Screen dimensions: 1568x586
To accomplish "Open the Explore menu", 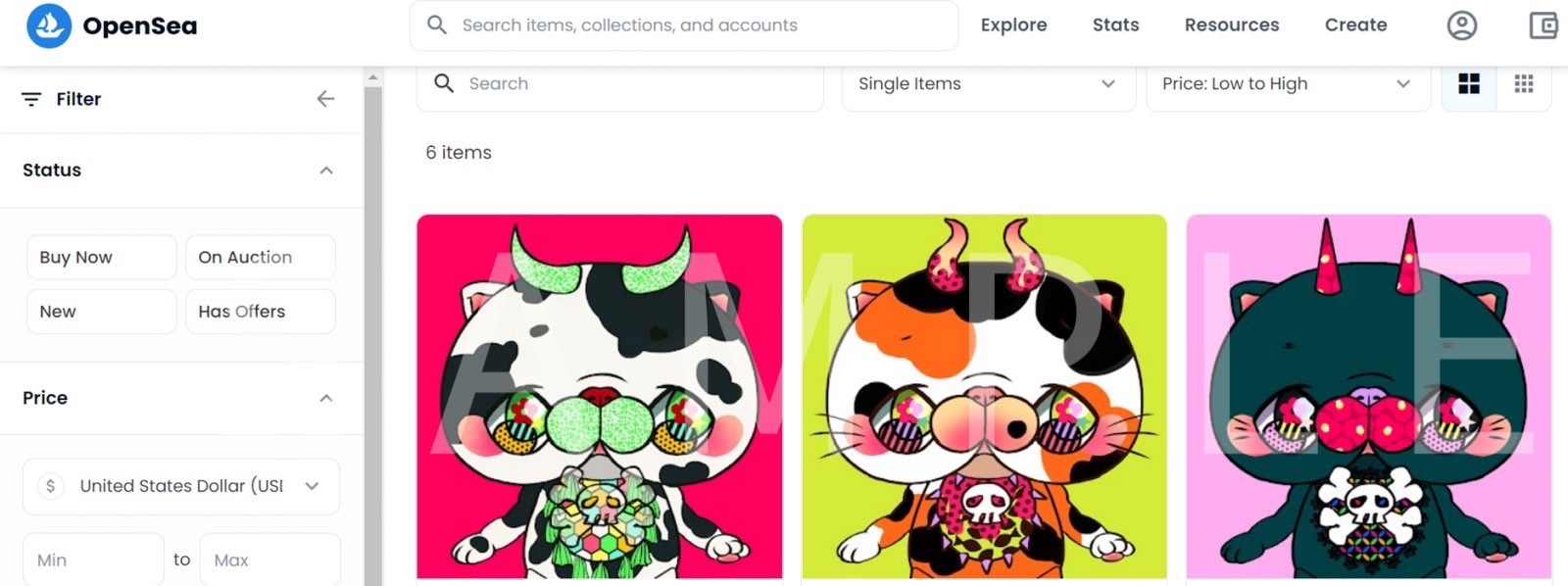I will click(1013, 25).
